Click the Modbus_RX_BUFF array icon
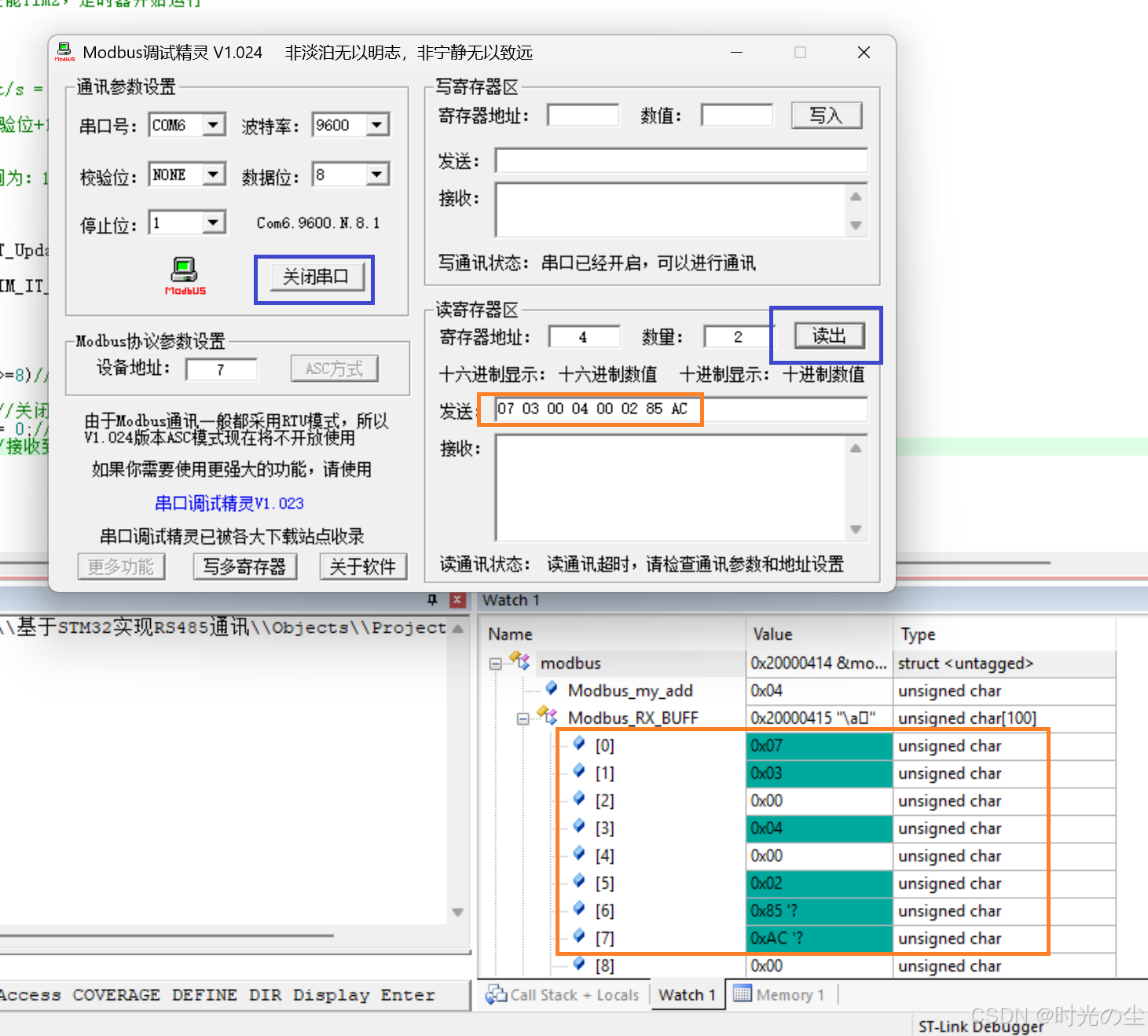 (547, 715)
